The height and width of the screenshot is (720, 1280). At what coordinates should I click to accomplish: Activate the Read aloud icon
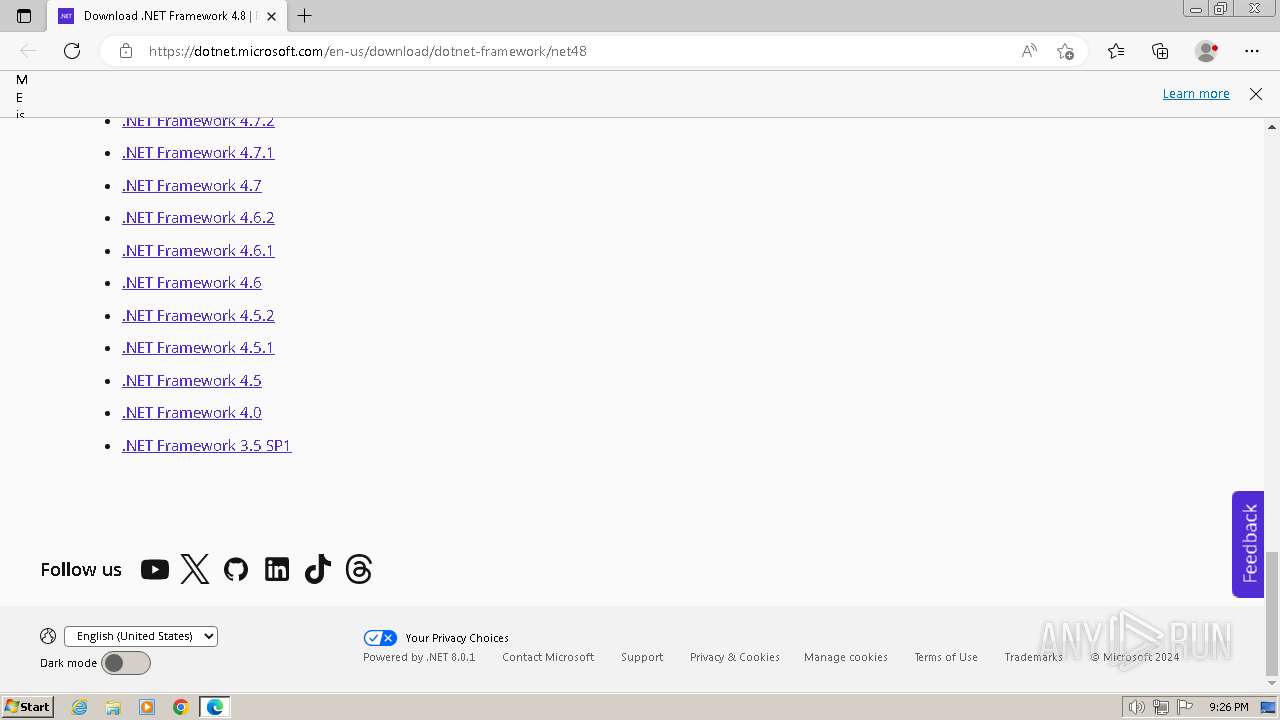click(1029, 51)
